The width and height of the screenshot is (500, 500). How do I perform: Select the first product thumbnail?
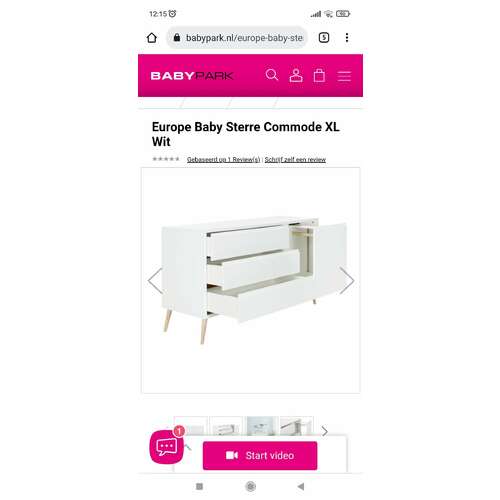pos(191,426)
